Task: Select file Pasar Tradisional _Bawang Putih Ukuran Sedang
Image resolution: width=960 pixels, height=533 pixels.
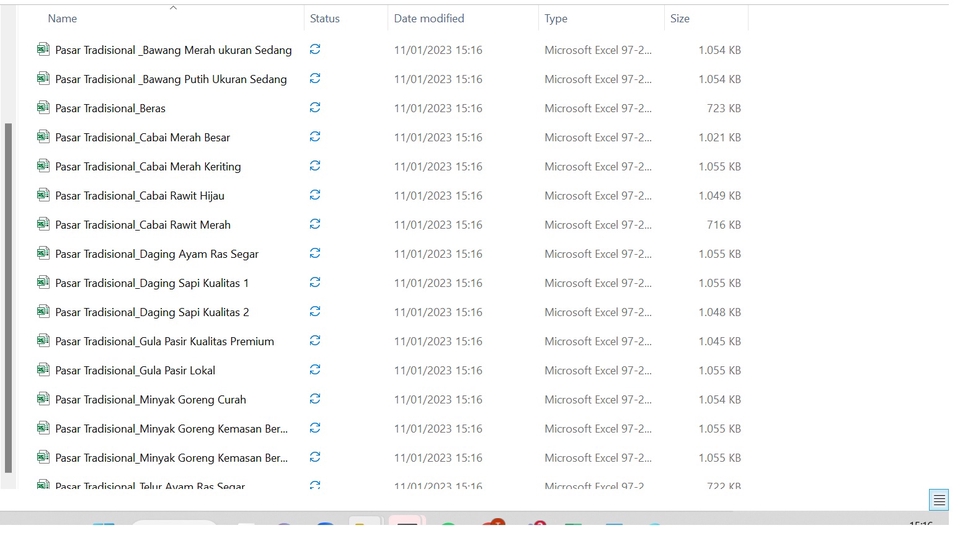Action: pyautogui.click(x=171, y=79)
